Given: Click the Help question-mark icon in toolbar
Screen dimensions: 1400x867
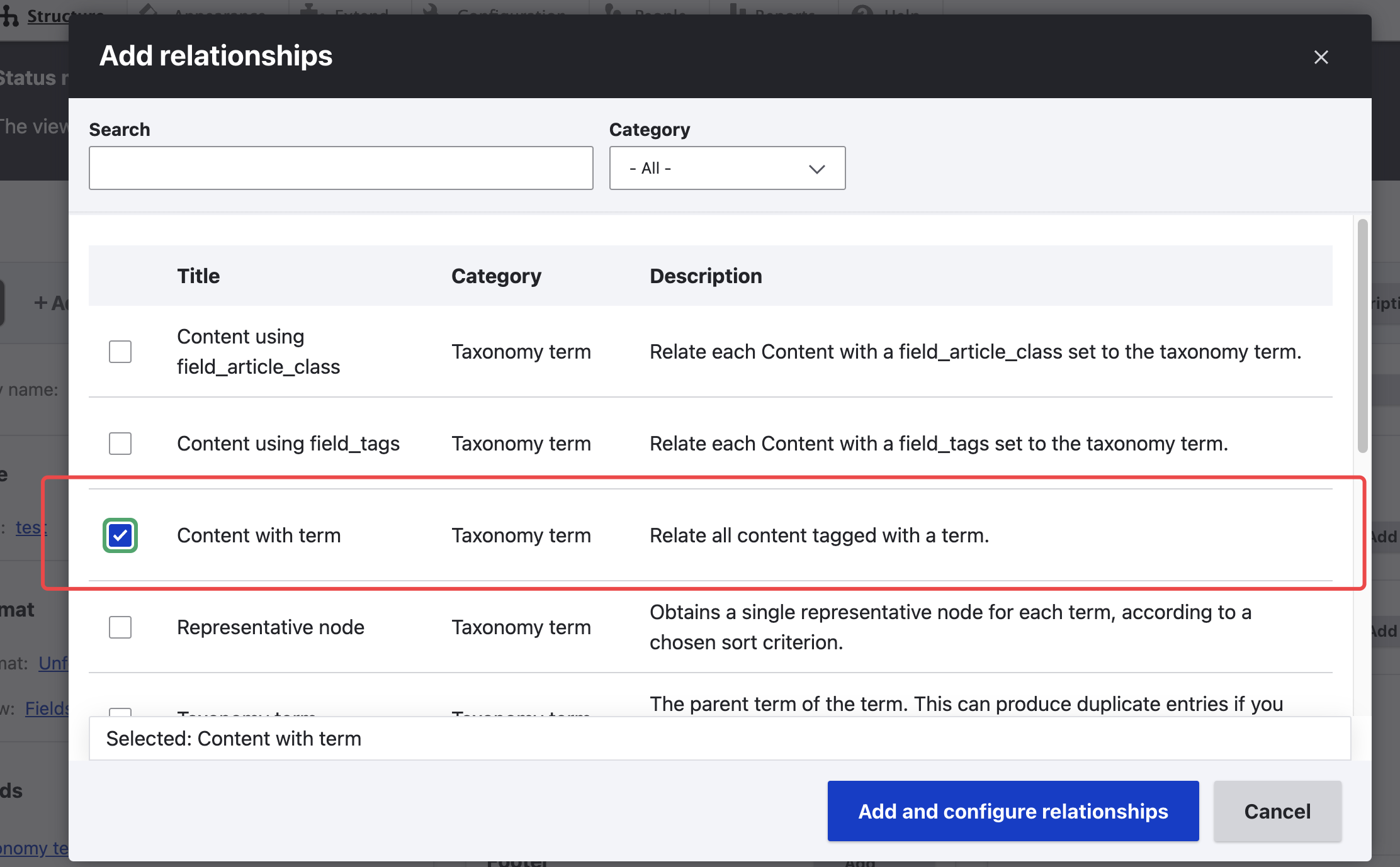Looking at the screenshot, I should [862, 9].
